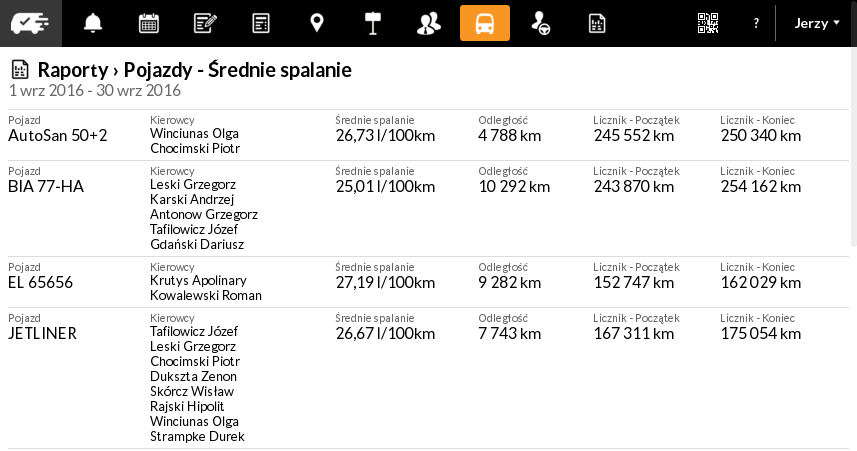The image size is (857, 451).
Task: Open help question mark
Action: coord(756,23)
